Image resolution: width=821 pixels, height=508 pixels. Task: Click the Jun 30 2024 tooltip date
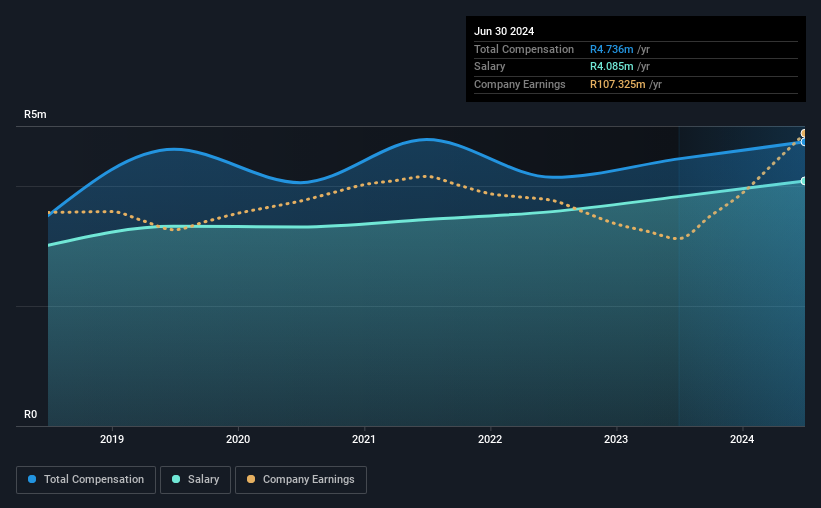(x=504, y=31)
